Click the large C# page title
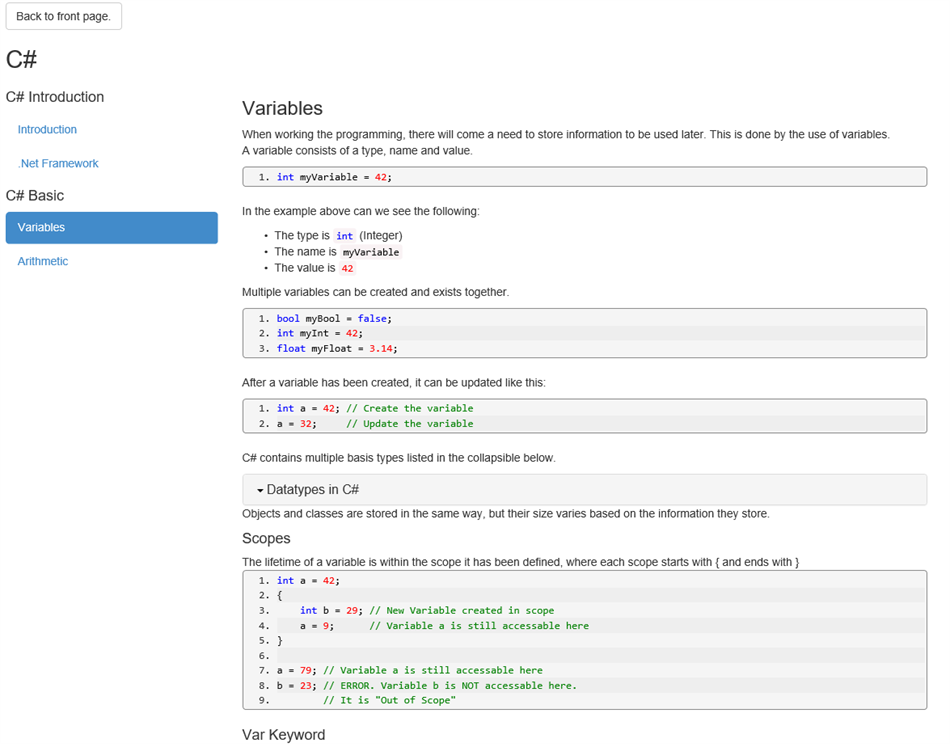The width and height of the screenshot is (950, 744). pyautogui.click(x=22, y=60)
